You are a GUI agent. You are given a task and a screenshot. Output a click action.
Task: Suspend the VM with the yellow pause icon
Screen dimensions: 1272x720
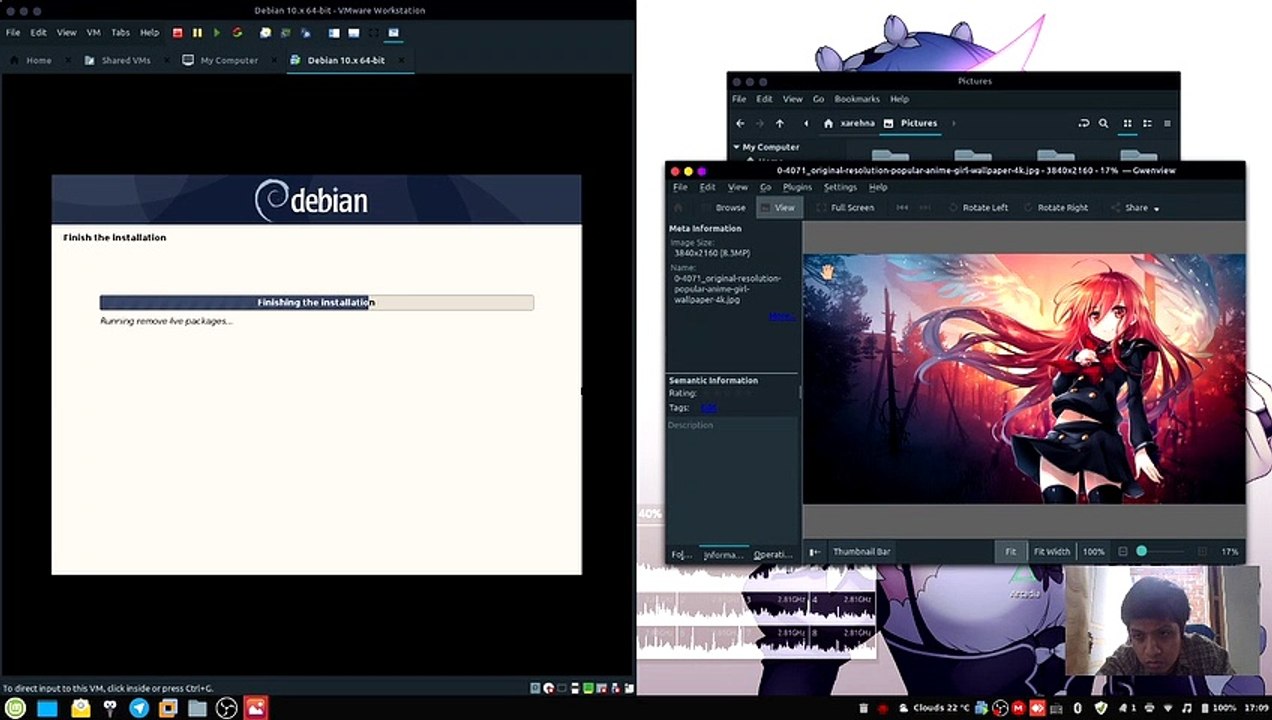198,32
